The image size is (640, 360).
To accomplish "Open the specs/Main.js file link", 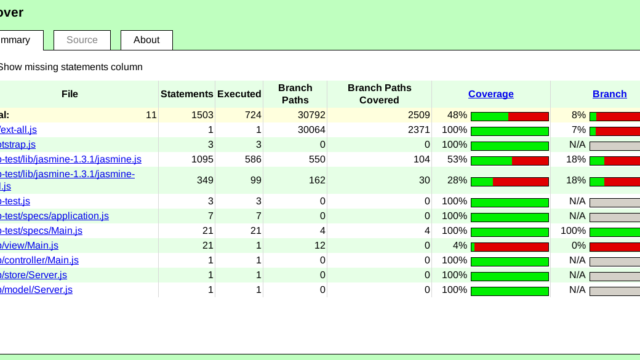I will tap(41, 231).
